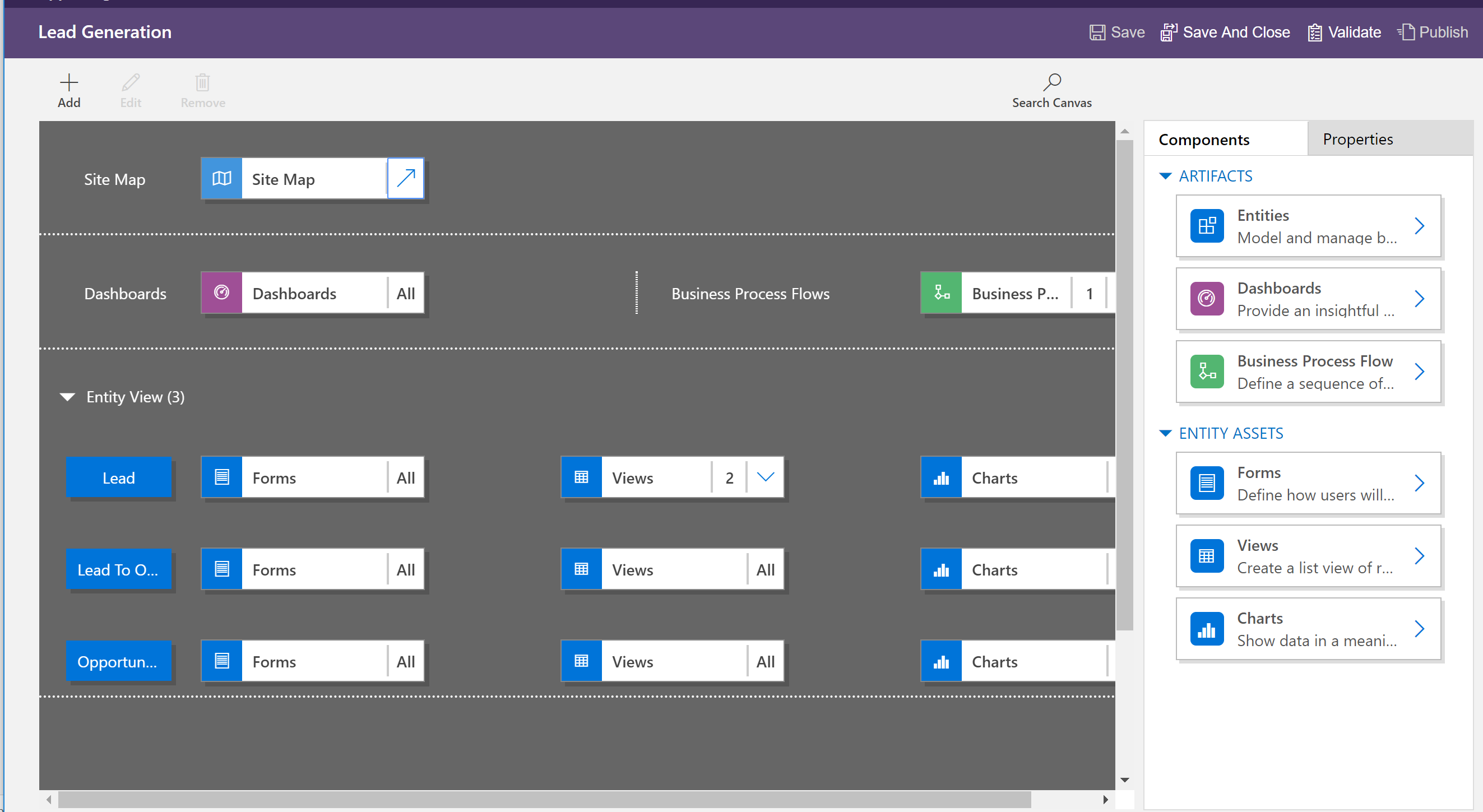Click Opportun... row Forms icon
Screen dimensions: 1483x812
(x=221, y=661)
